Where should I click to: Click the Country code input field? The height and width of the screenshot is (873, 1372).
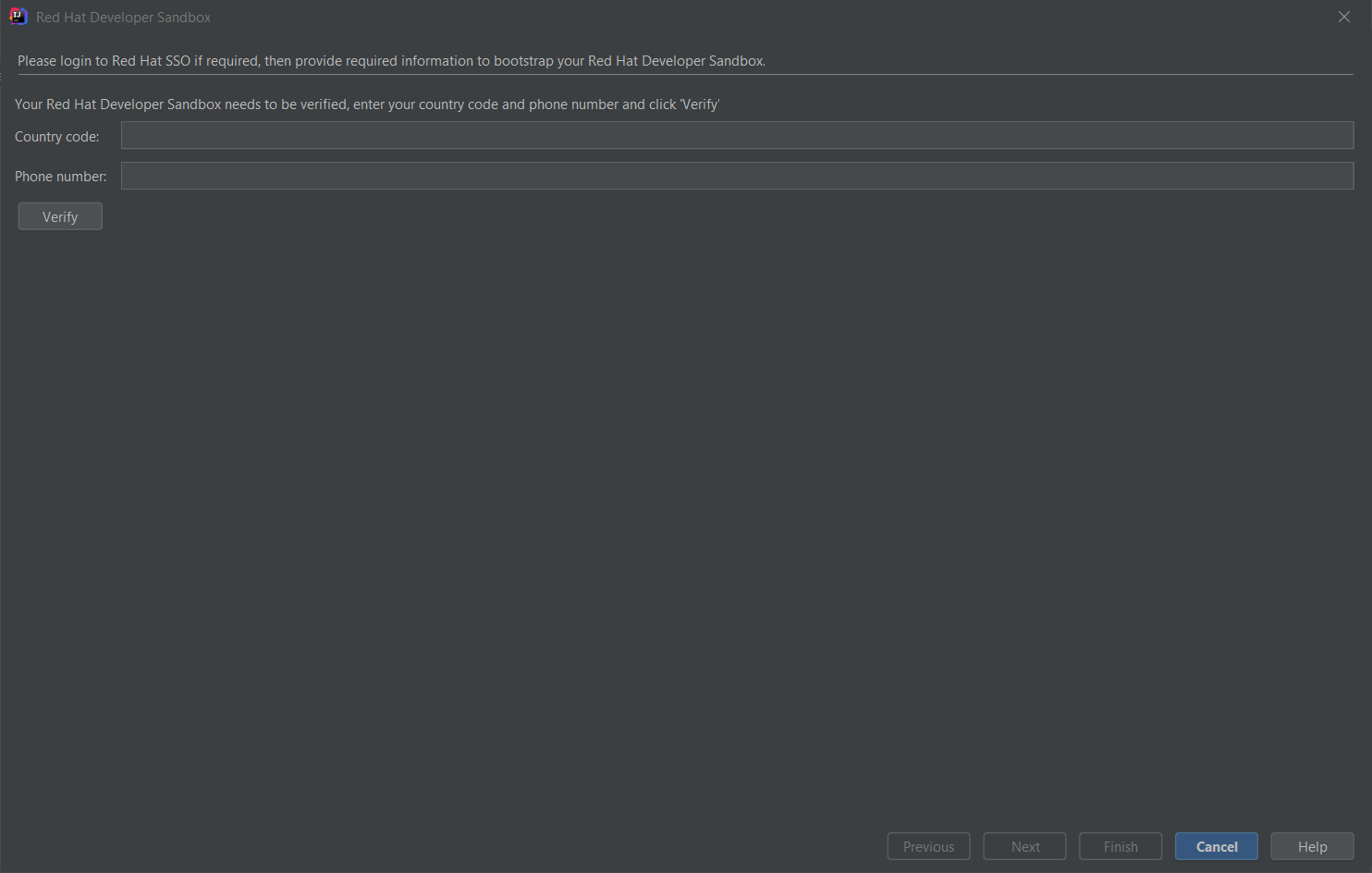pos(737,135)
